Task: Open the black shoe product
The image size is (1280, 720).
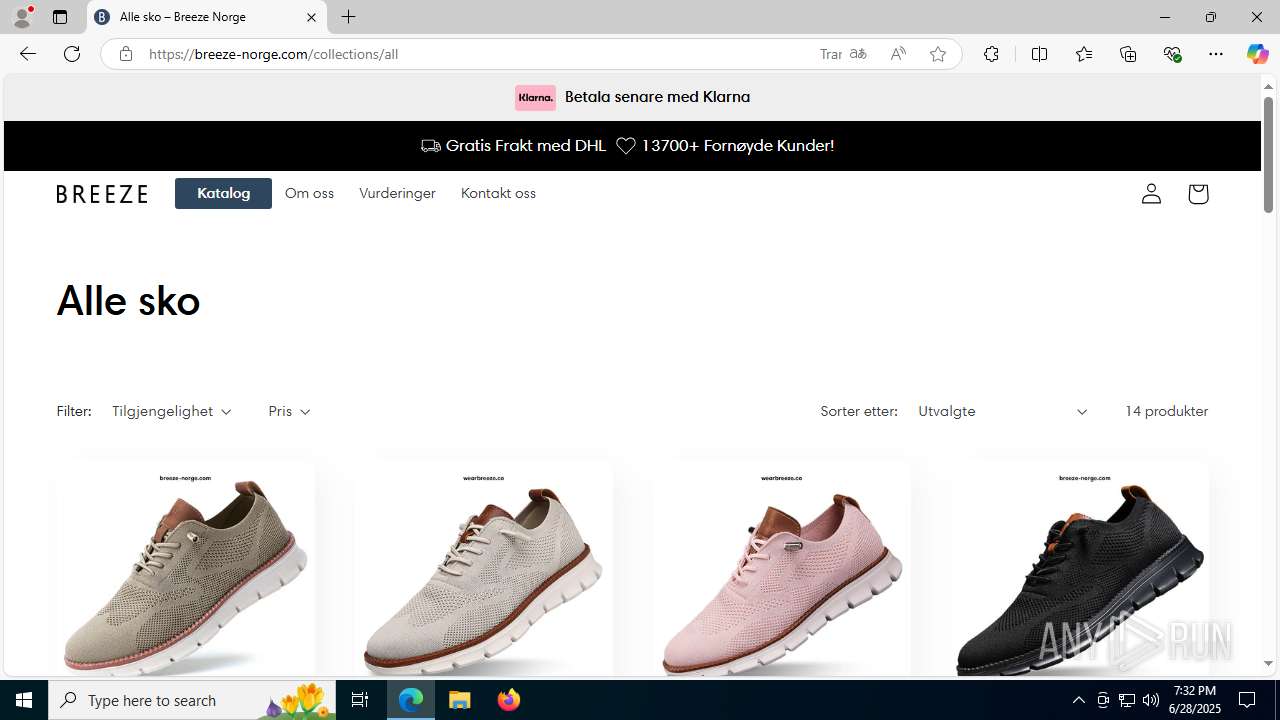Action: click(x=1079, y=568)
